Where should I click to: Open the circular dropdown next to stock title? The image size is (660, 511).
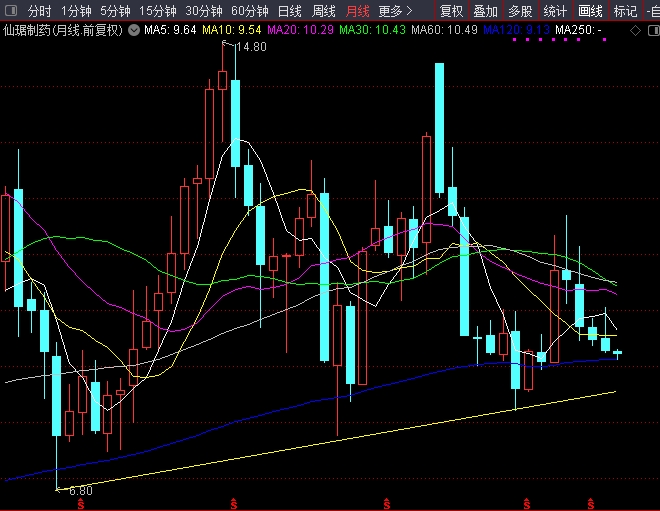pyautogui.click(x=134, y=30)
